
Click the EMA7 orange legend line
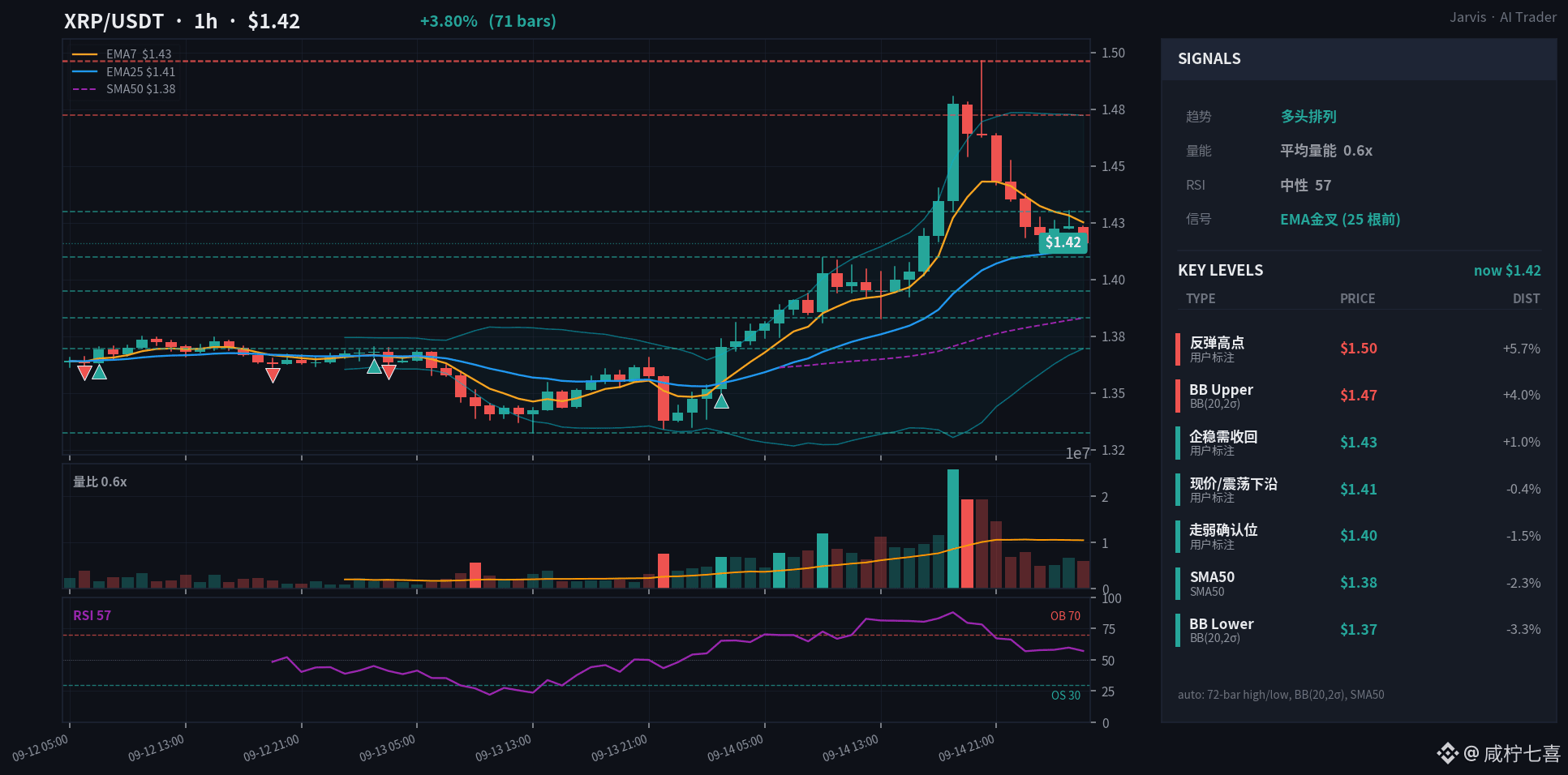click(85, 54)
